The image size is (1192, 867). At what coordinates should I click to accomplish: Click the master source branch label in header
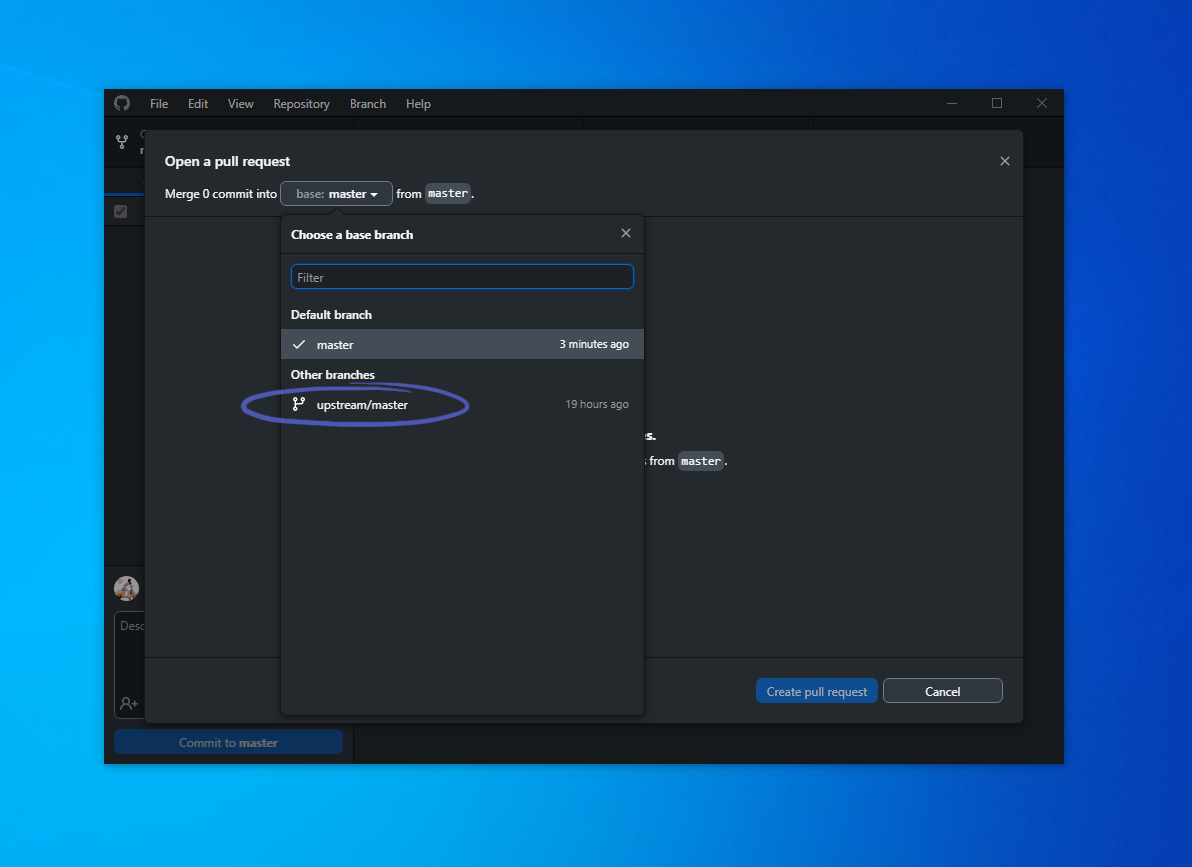(448, 193)
